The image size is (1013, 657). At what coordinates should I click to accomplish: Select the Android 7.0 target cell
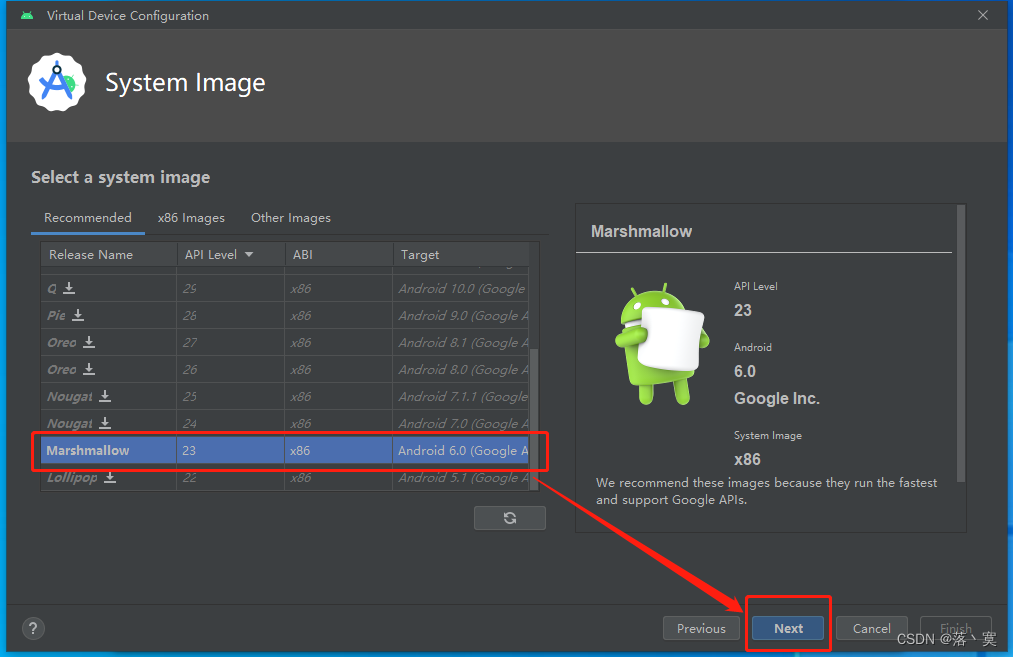pos(461,423)
